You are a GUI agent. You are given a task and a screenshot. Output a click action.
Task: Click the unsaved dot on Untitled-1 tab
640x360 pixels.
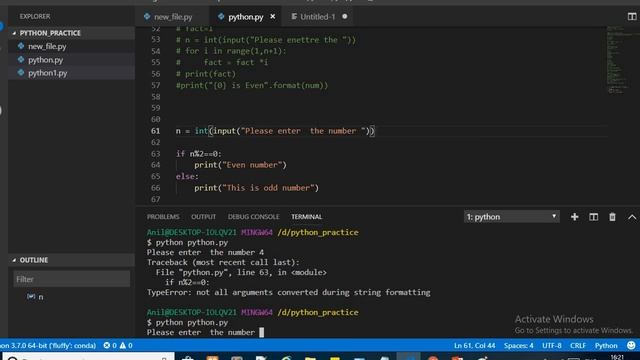coord(344,17)
